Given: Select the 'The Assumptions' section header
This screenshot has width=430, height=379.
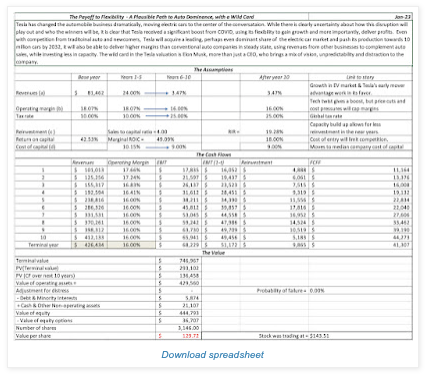Looking at the screenshot, I should point(213,70).
